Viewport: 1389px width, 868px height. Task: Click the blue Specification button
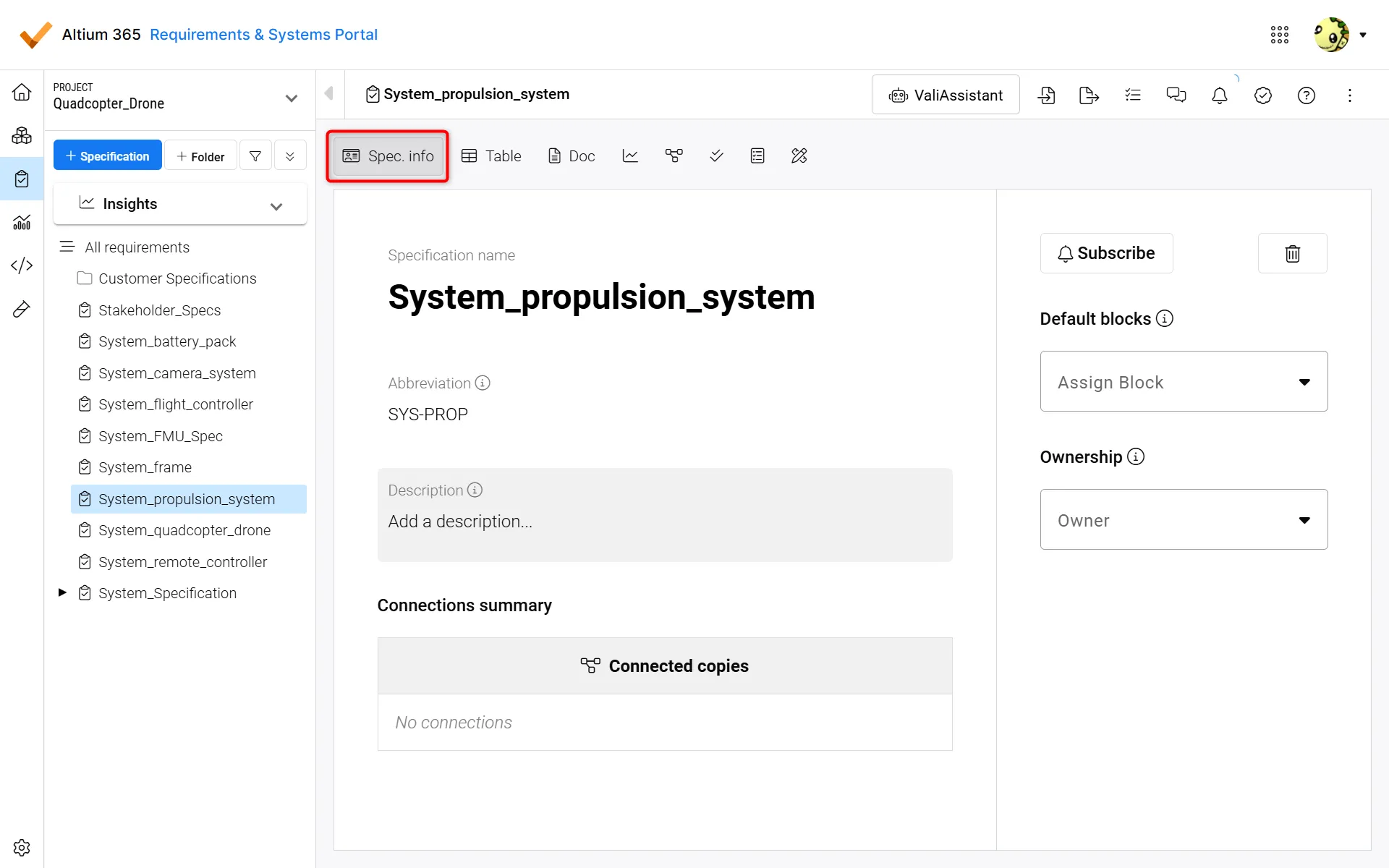108,156
